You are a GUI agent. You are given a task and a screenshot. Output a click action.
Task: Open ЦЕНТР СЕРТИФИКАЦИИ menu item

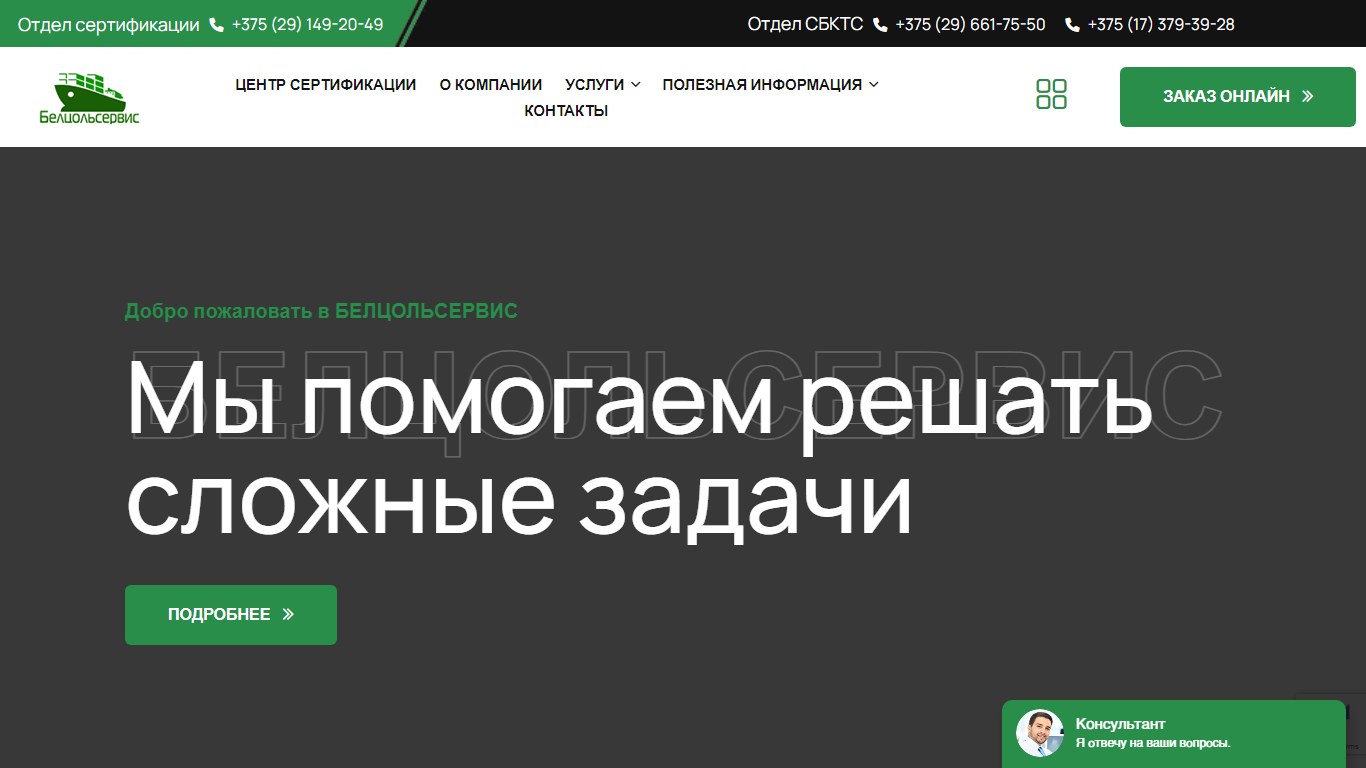[x=326, y=85]
